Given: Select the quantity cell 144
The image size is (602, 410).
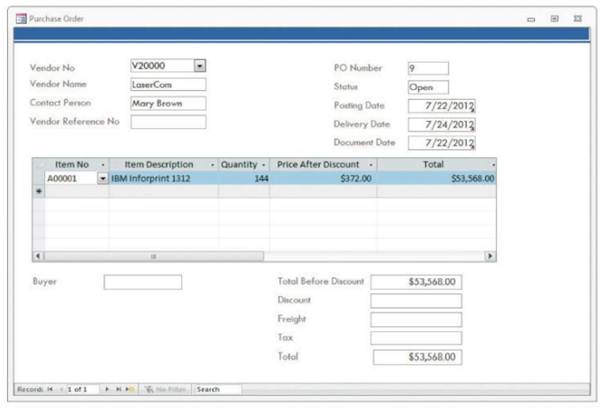Looking at the screenshot, I should [244, 179].
